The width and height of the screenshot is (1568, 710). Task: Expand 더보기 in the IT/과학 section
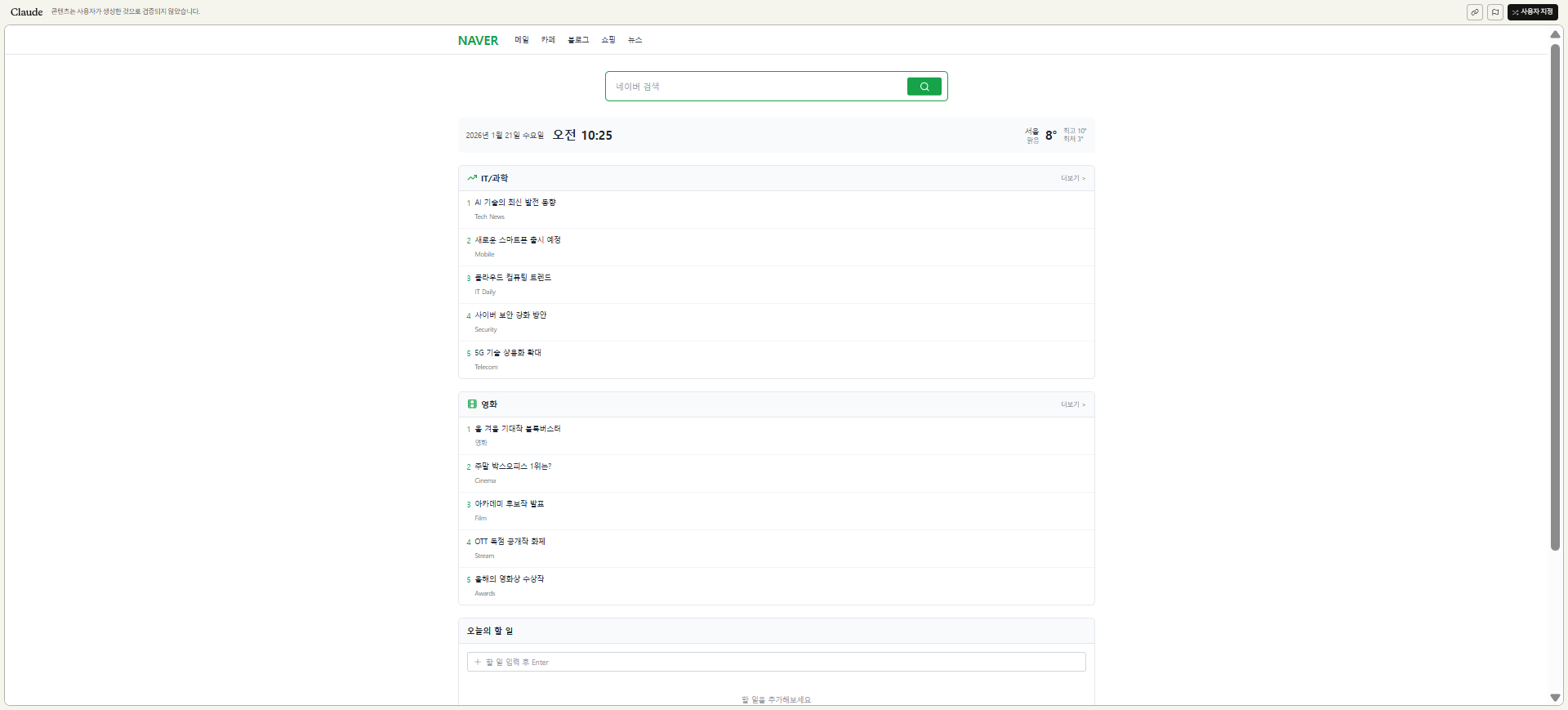pyautogui.click(x=1073, y=178)
